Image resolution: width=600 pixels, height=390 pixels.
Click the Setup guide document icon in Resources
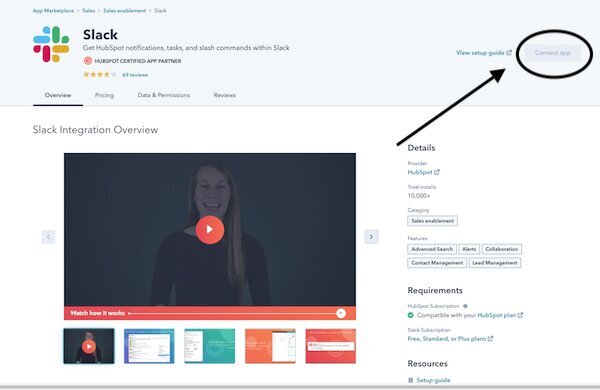[411, 380]
